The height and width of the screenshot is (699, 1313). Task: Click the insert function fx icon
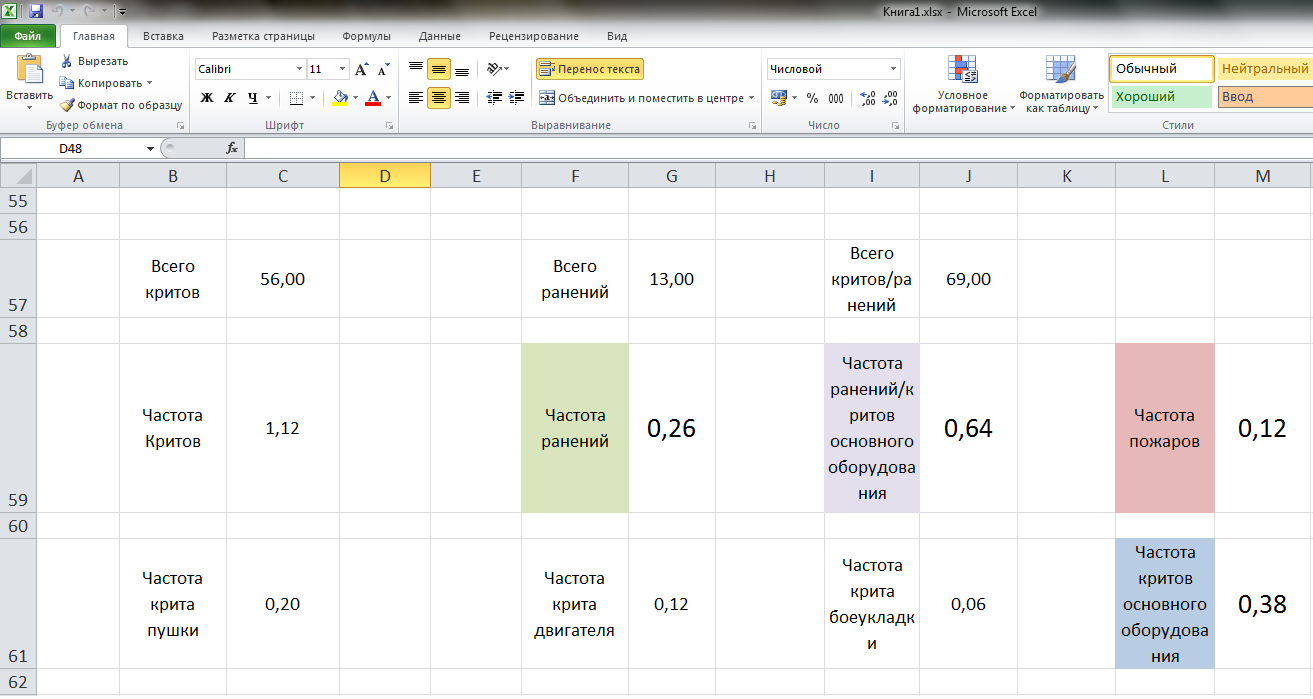232,148
